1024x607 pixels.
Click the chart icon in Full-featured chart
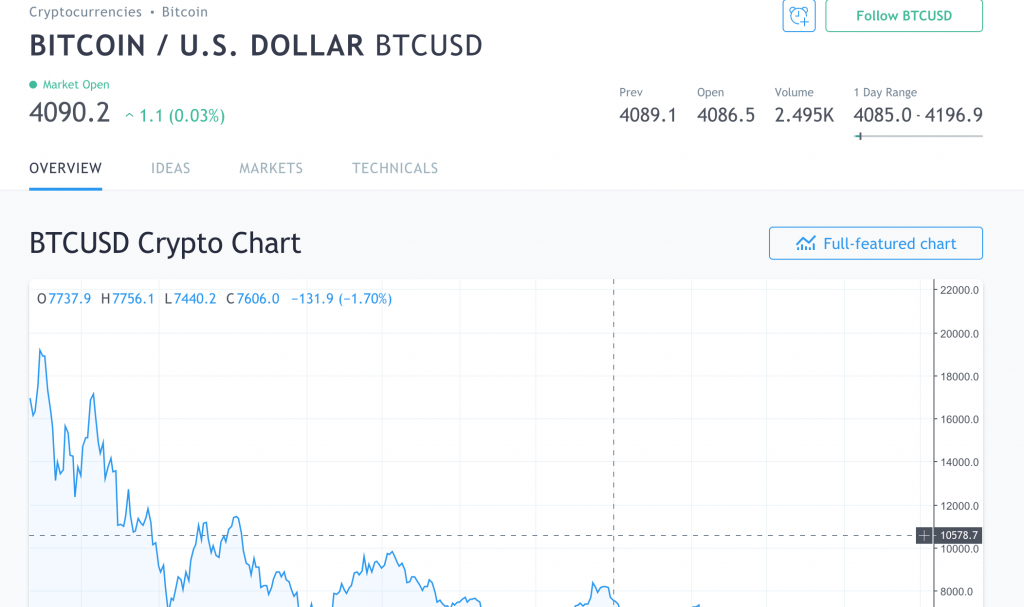coord(806,243)
